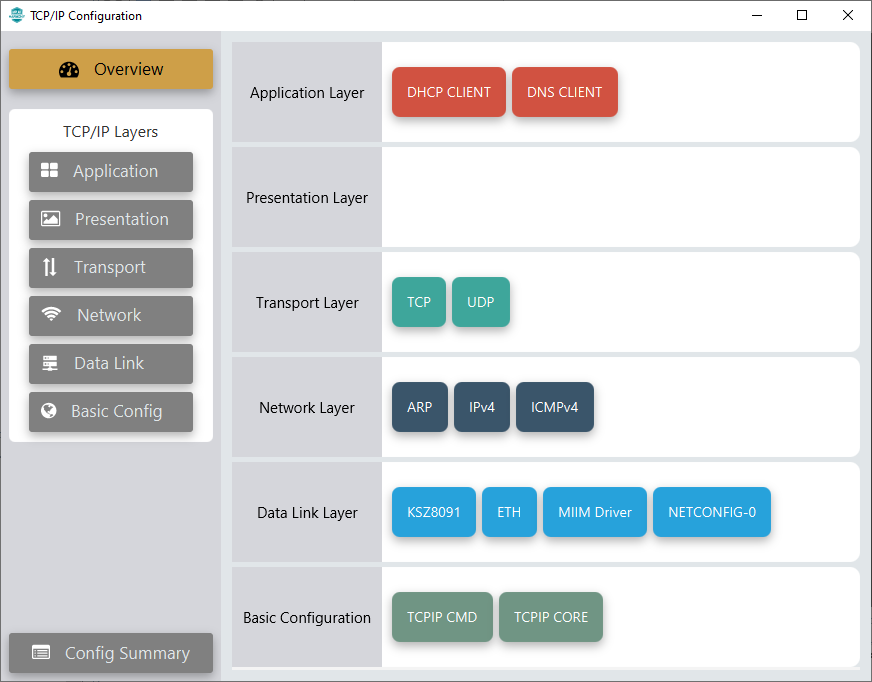Open the TCP component
Screen dimensions: 872x682
coord(419,302)
